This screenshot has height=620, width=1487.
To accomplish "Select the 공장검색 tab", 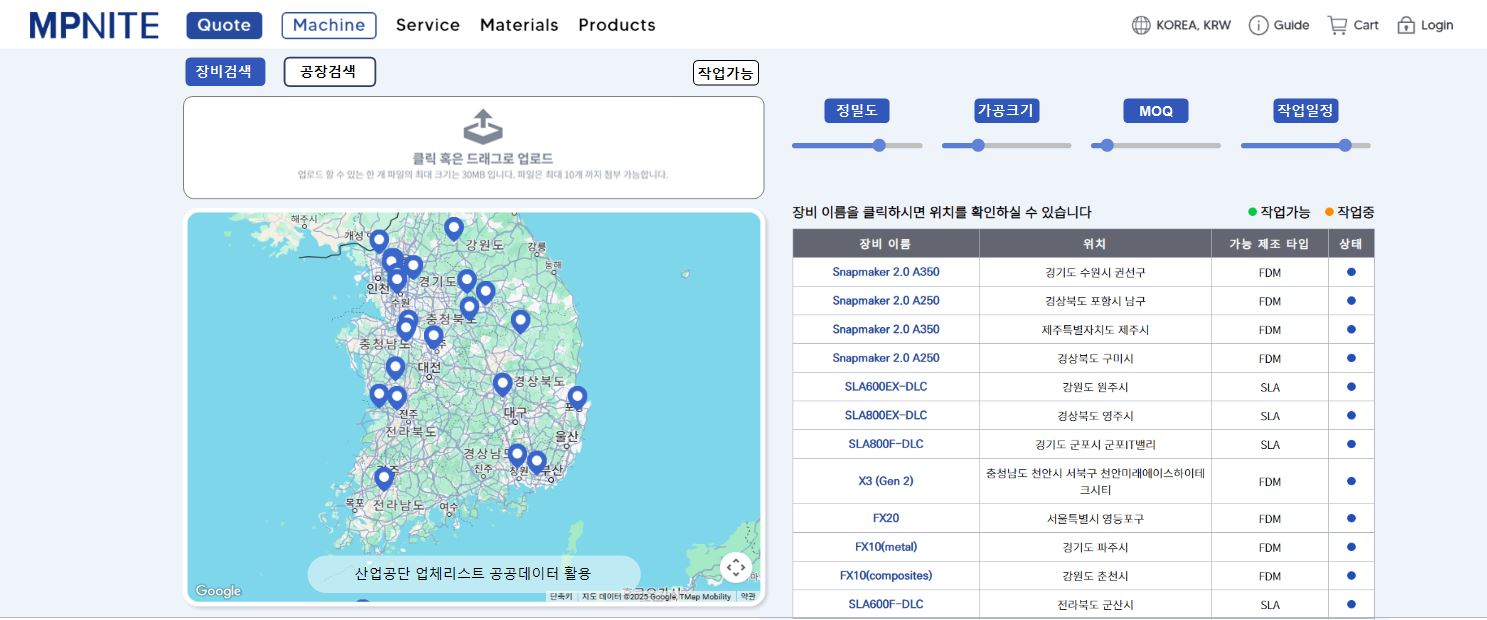I will [330, 72].
